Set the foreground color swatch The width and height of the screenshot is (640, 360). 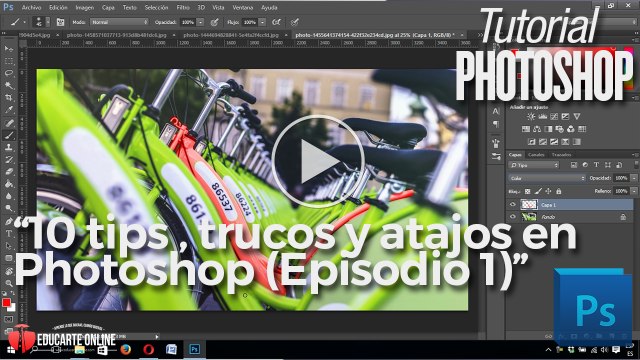click(x=6, y=302)
